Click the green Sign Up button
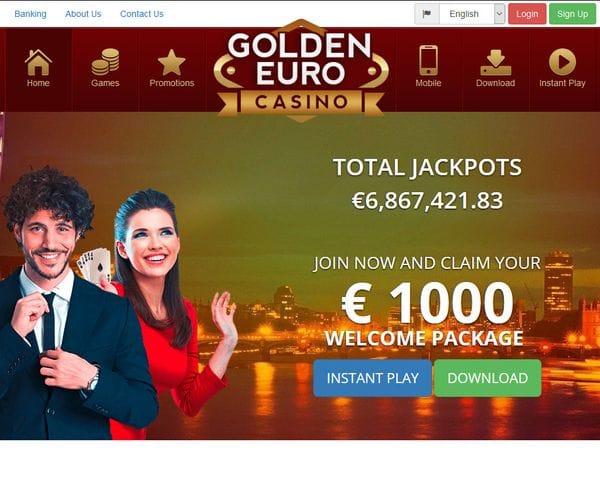This screenshot has width=600, height=493. pos(572,14)
